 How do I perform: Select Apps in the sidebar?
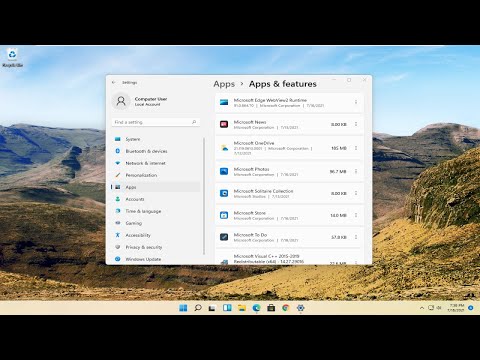click(x=156, y=187)
